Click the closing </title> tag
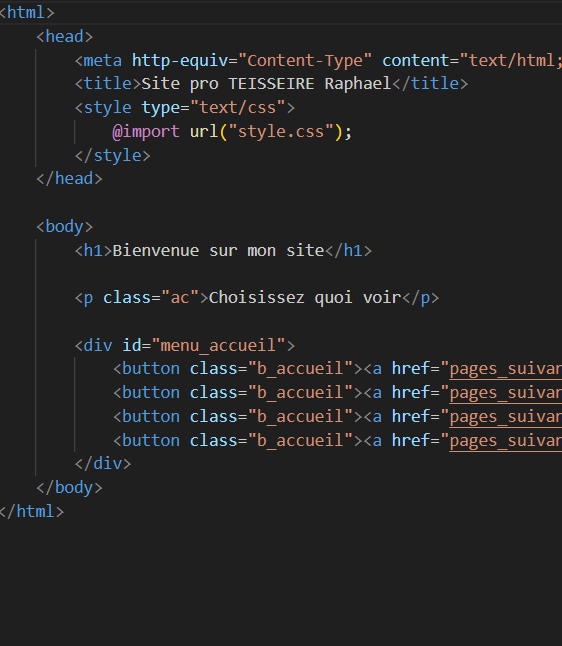This screenshot has height=646, width=562. pyautogui.click(x=430, y=84)
